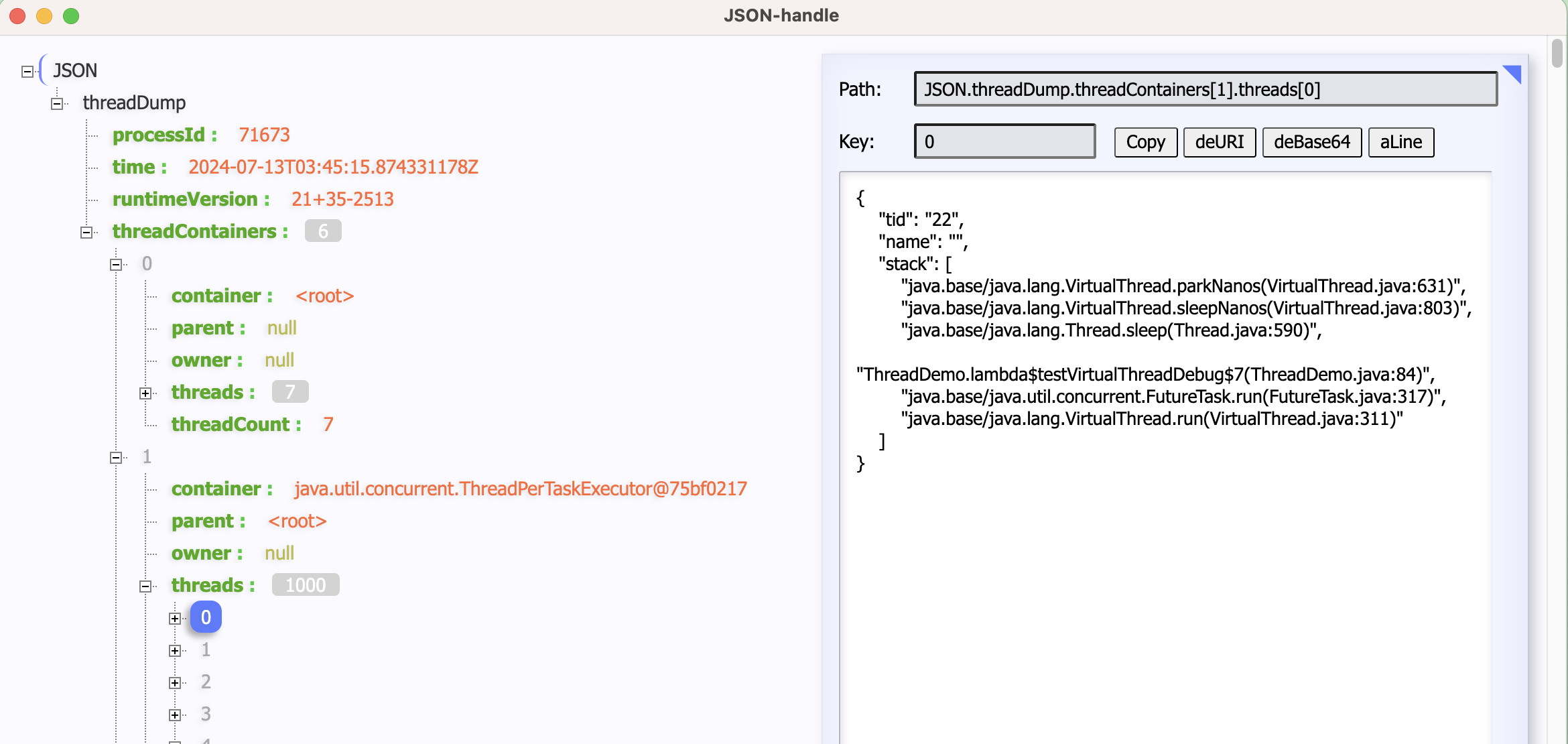Image resolution: width=1568 pixels, height=744 pixels.
Task: Select the Copy button
Action: pos(1145,142)
